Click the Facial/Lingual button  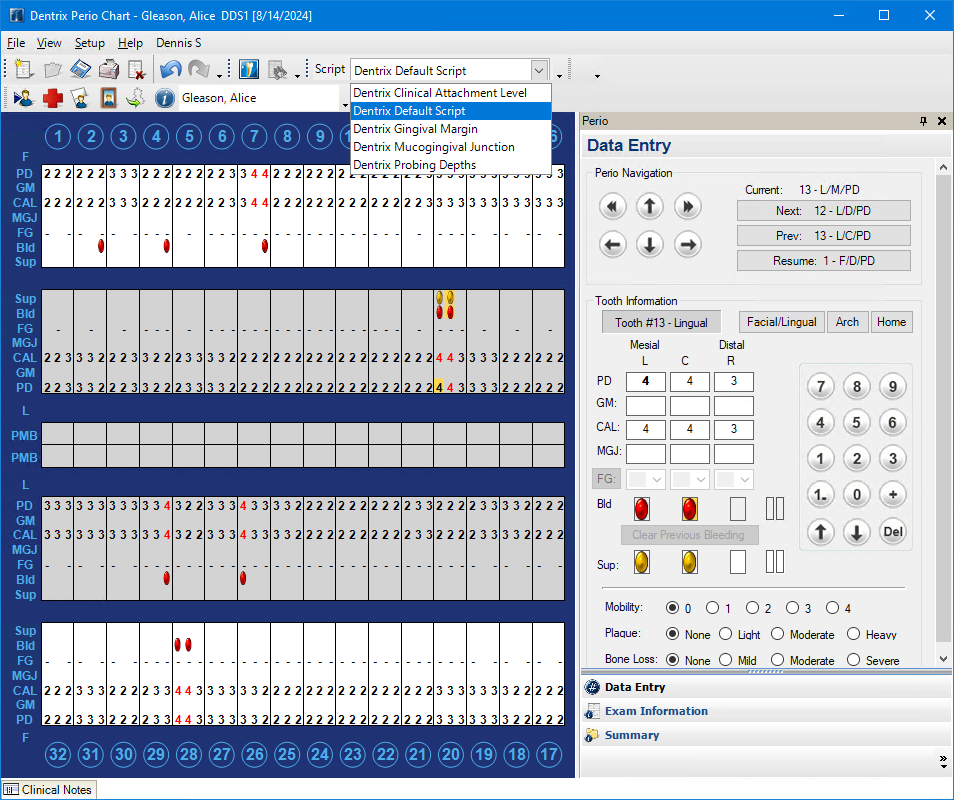781,322
